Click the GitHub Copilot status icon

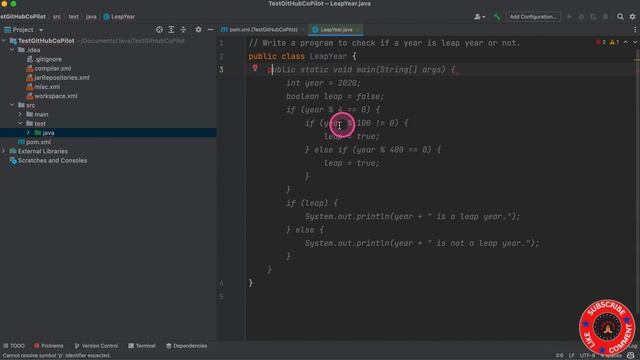[631, 356]
